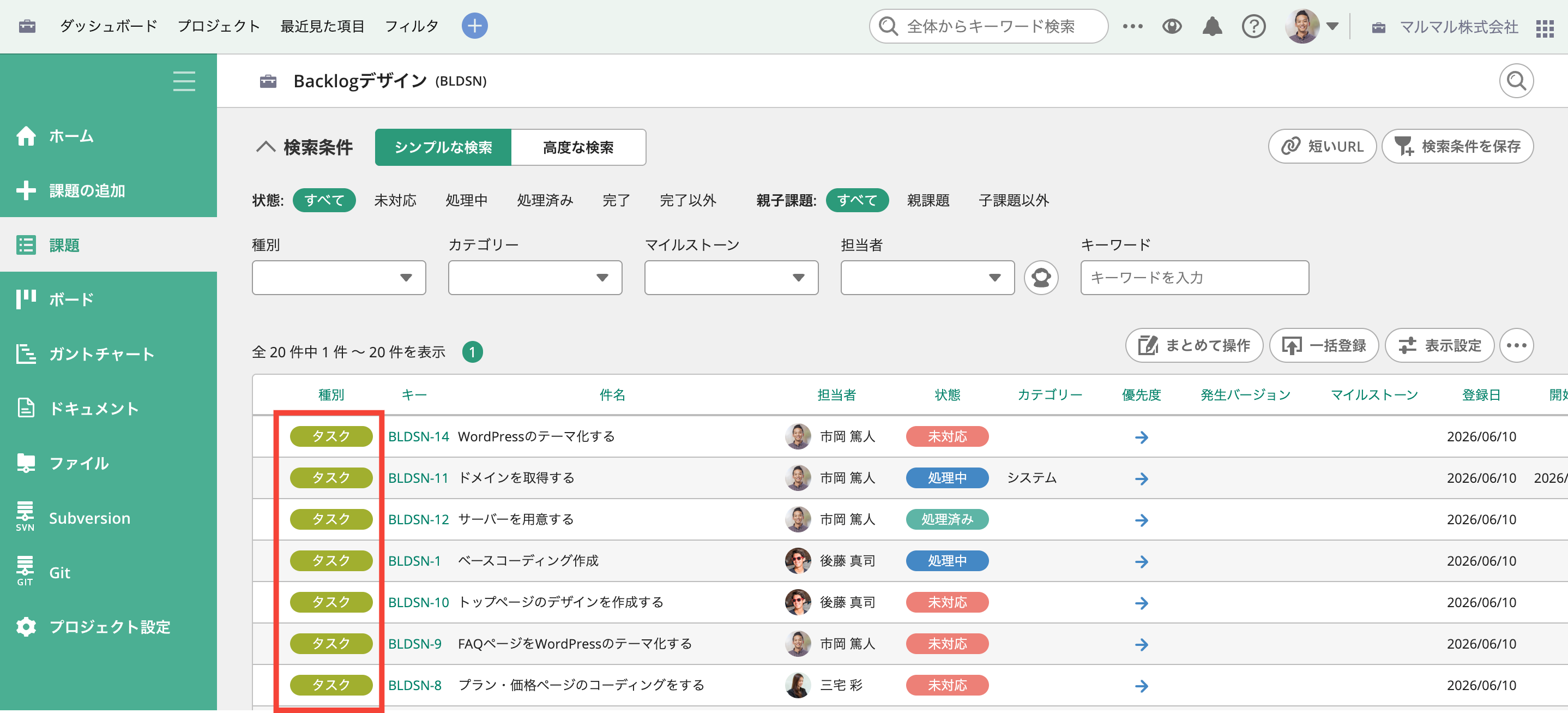Image resolution: width=1568 pixels, height=713 pixels.
Task: Open Subversion in the sidebar
Action: [x=108, y=518]
